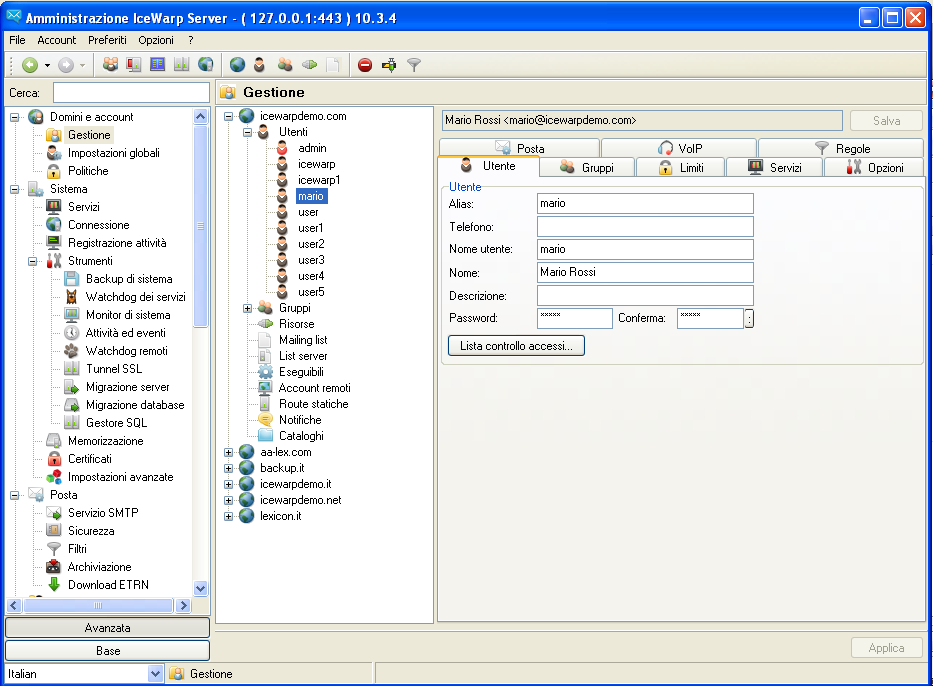933x686 pixels.
Task: Collapse the Utenti node
Action: (247, 133)
